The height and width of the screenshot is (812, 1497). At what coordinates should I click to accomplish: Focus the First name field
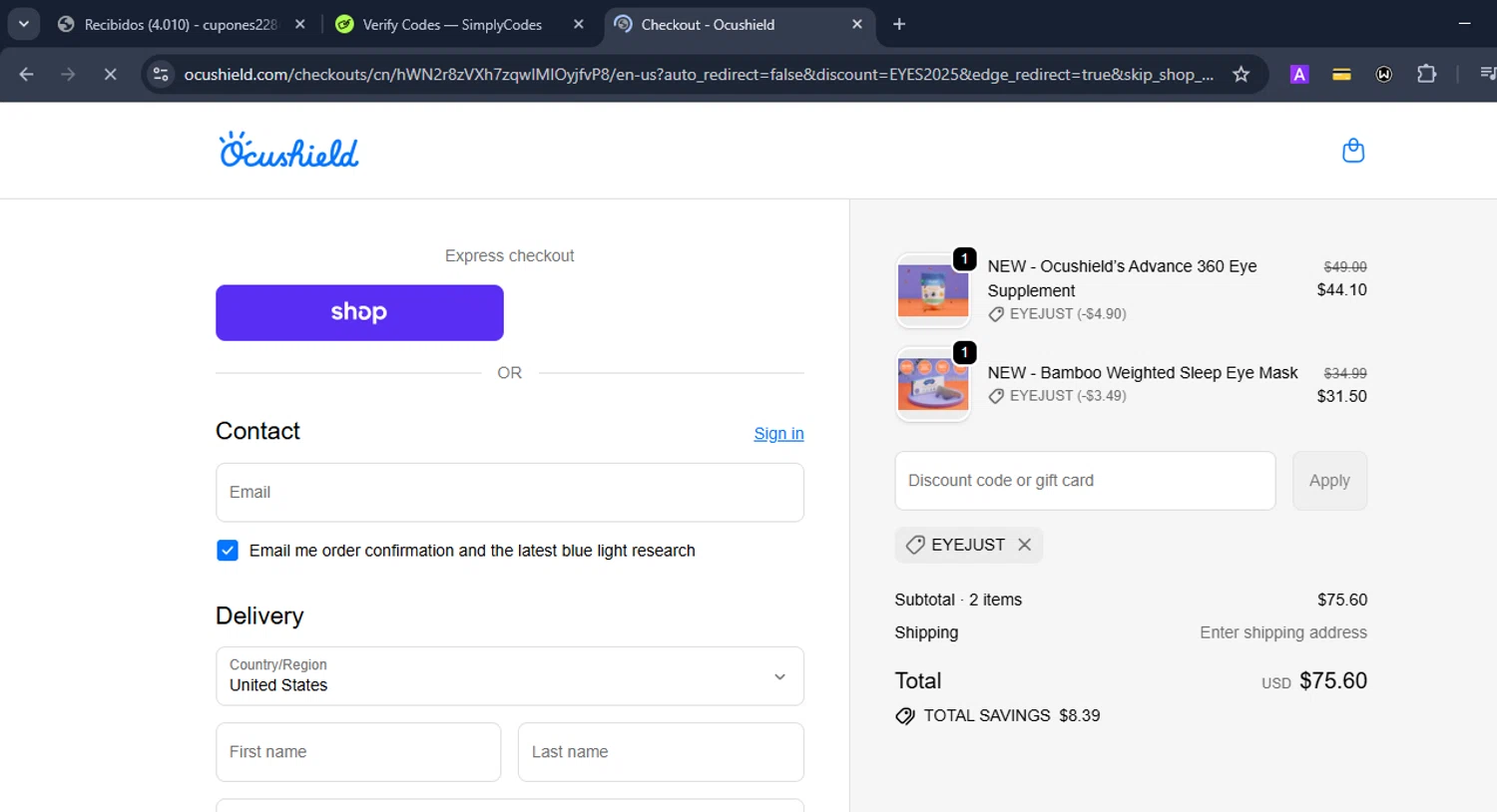(x=358, y=752)
